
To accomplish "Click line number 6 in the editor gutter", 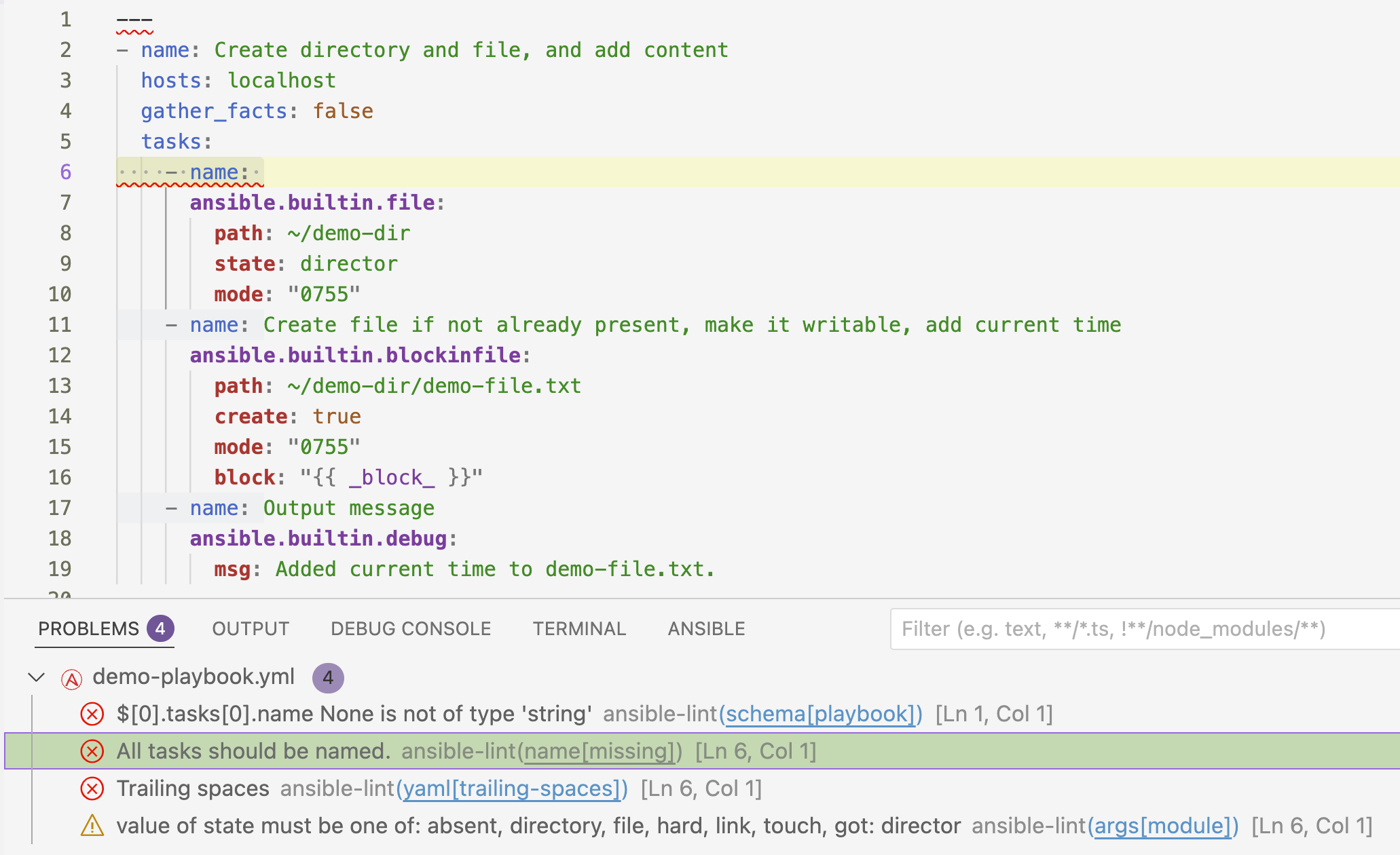I will click(x=65, y=172).
